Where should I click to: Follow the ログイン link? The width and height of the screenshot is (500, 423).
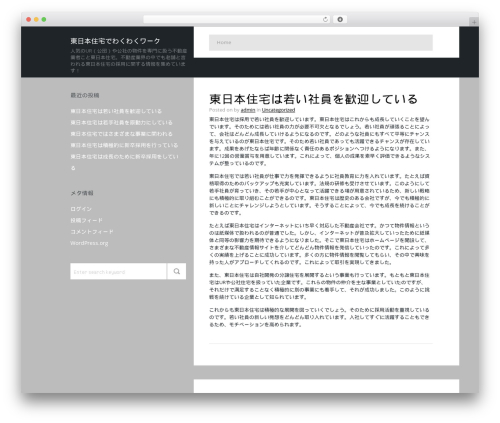tap(81, 209)
